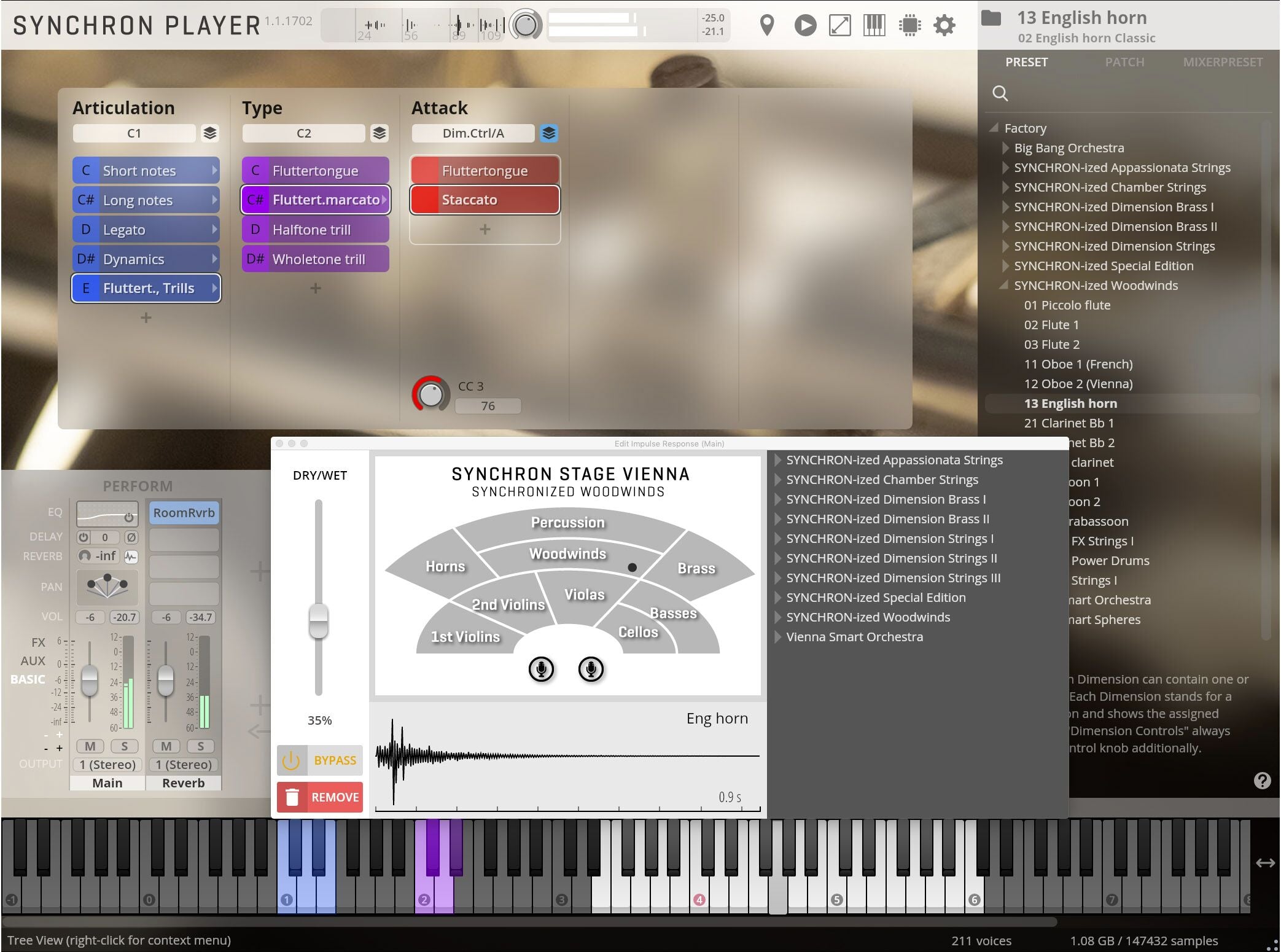Toggle the delay power button

point(84,537)
